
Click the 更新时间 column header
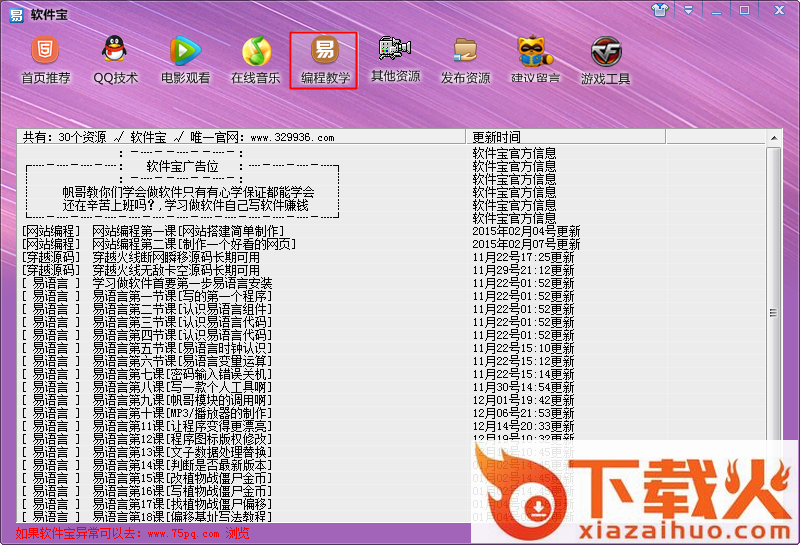tap(620, 137)
